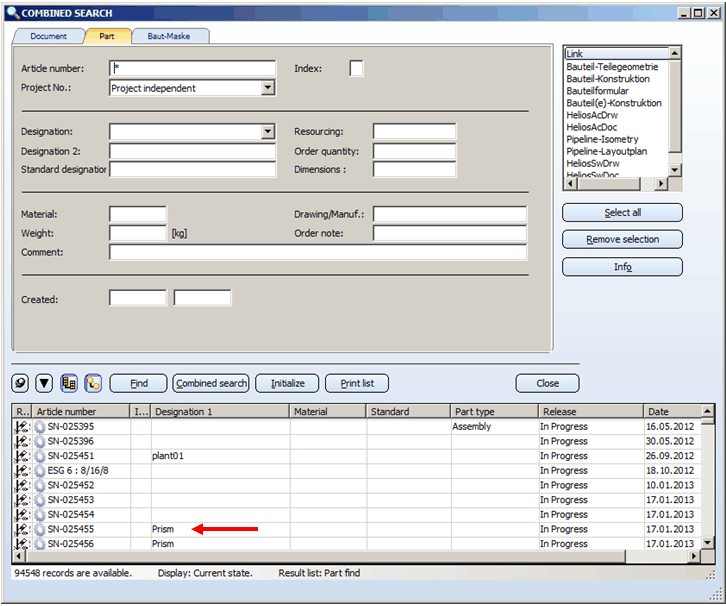Click the black down-triangle icon button
The width and height of the screenshot is (726, 606).
click(44, 383)
